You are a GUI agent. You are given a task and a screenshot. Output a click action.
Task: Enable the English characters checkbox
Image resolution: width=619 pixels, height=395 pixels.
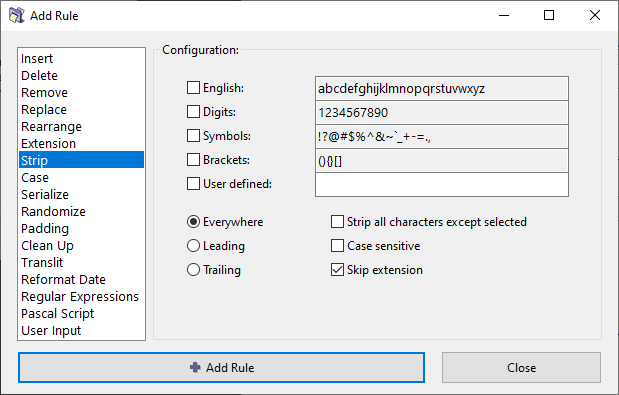[x=193, y=88]
